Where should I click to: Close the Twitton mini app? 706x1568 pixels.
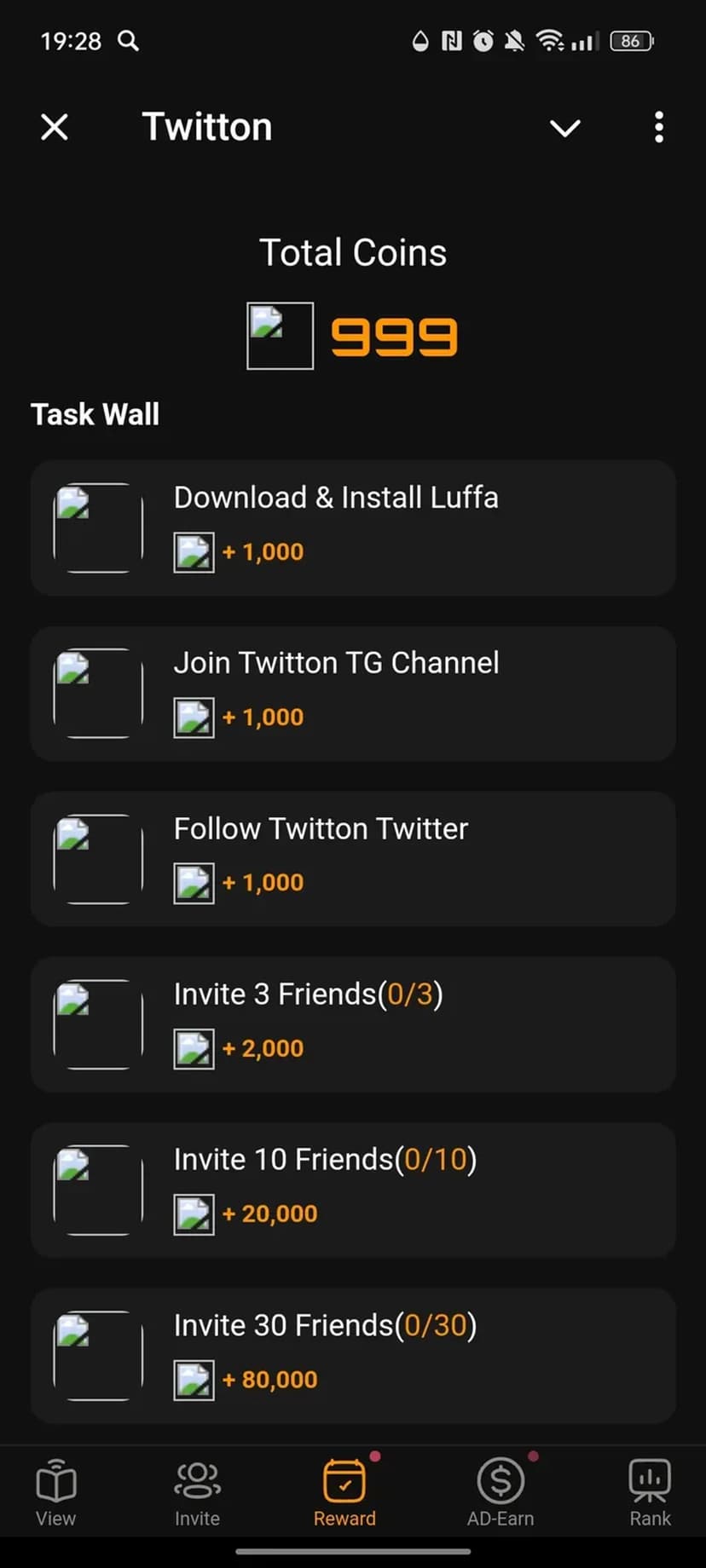(55, 127)
